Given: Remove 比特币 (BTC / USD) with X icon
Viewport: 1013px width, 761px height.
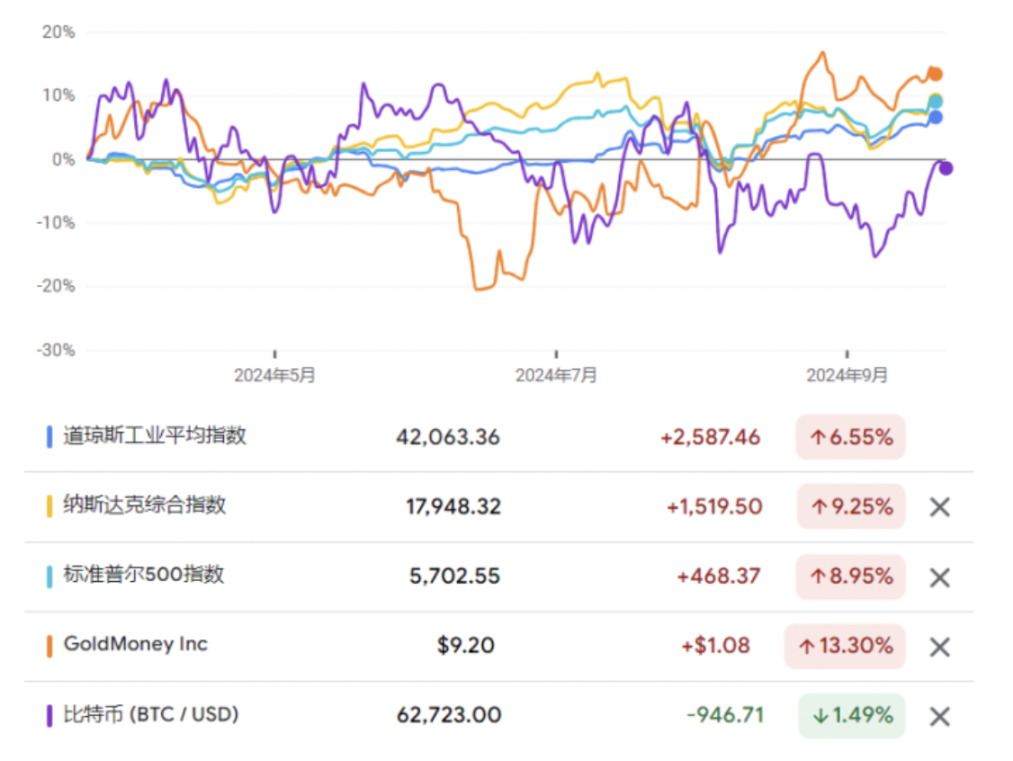Looking at the screenshot, I should [x=939, y=716].
